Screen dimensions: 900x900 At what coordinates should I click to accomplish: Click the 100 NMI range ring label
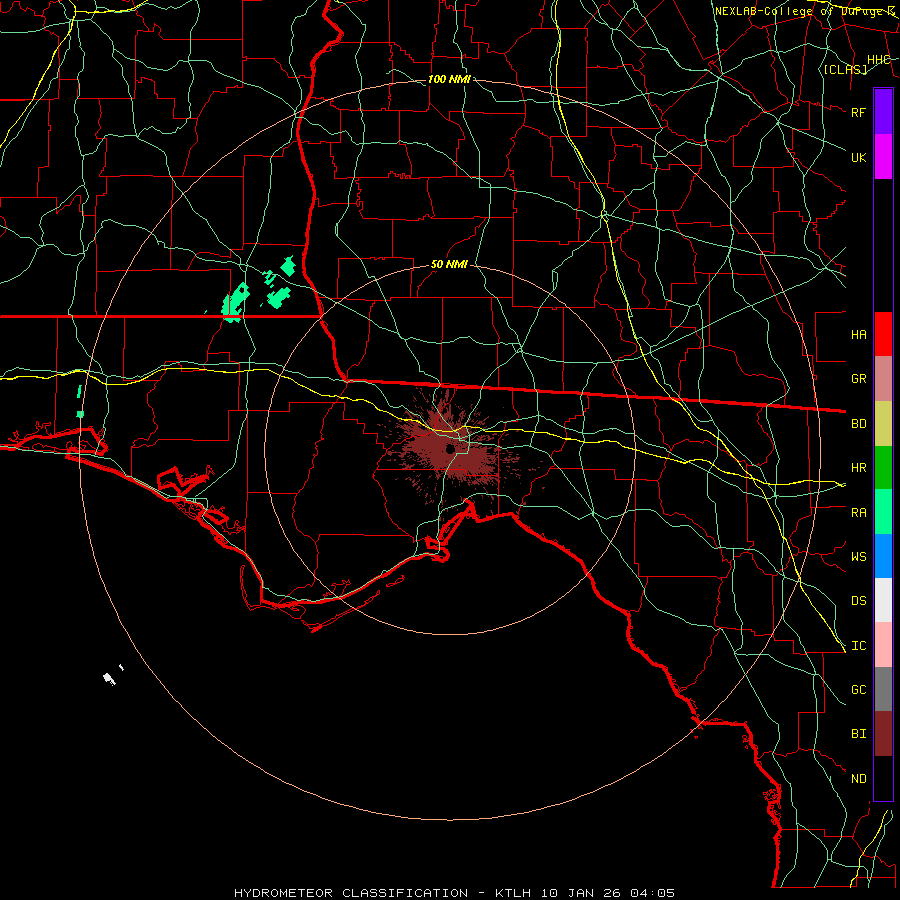(x=449, y=79)
